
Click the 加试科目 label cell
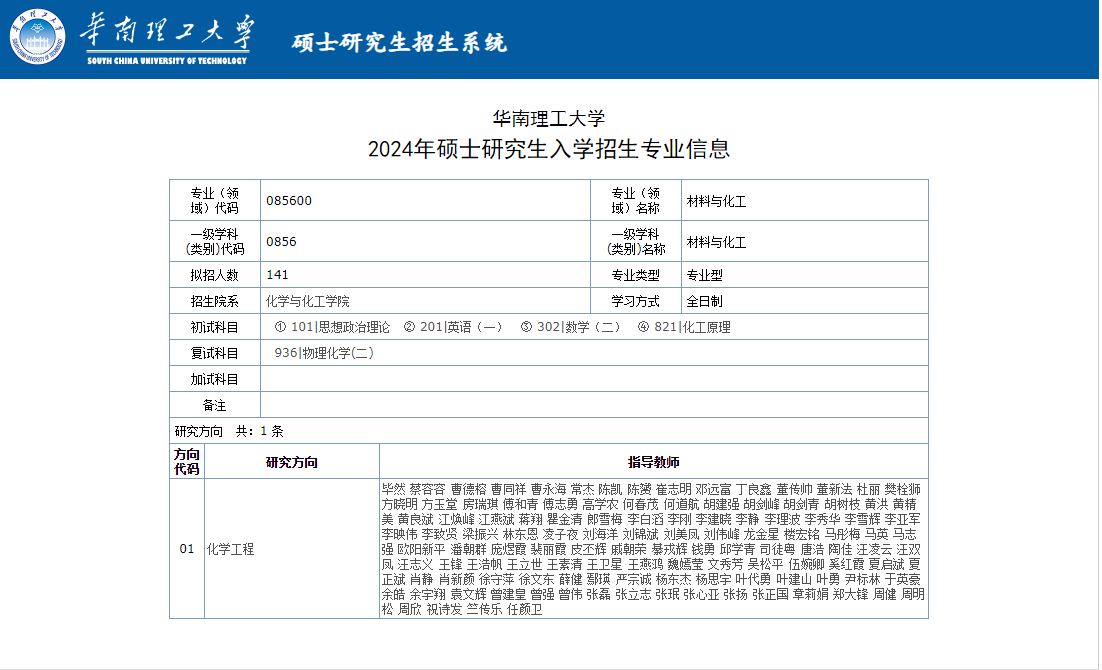pyautogui.click(x=214, y=379)
